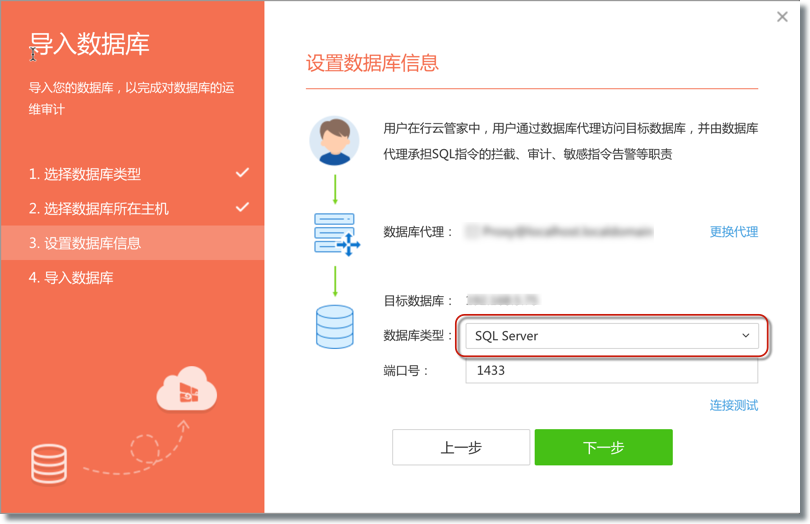Click the green 下一步 button
The width and height of the screenshot is (810, 524).
tap(603, 448)
